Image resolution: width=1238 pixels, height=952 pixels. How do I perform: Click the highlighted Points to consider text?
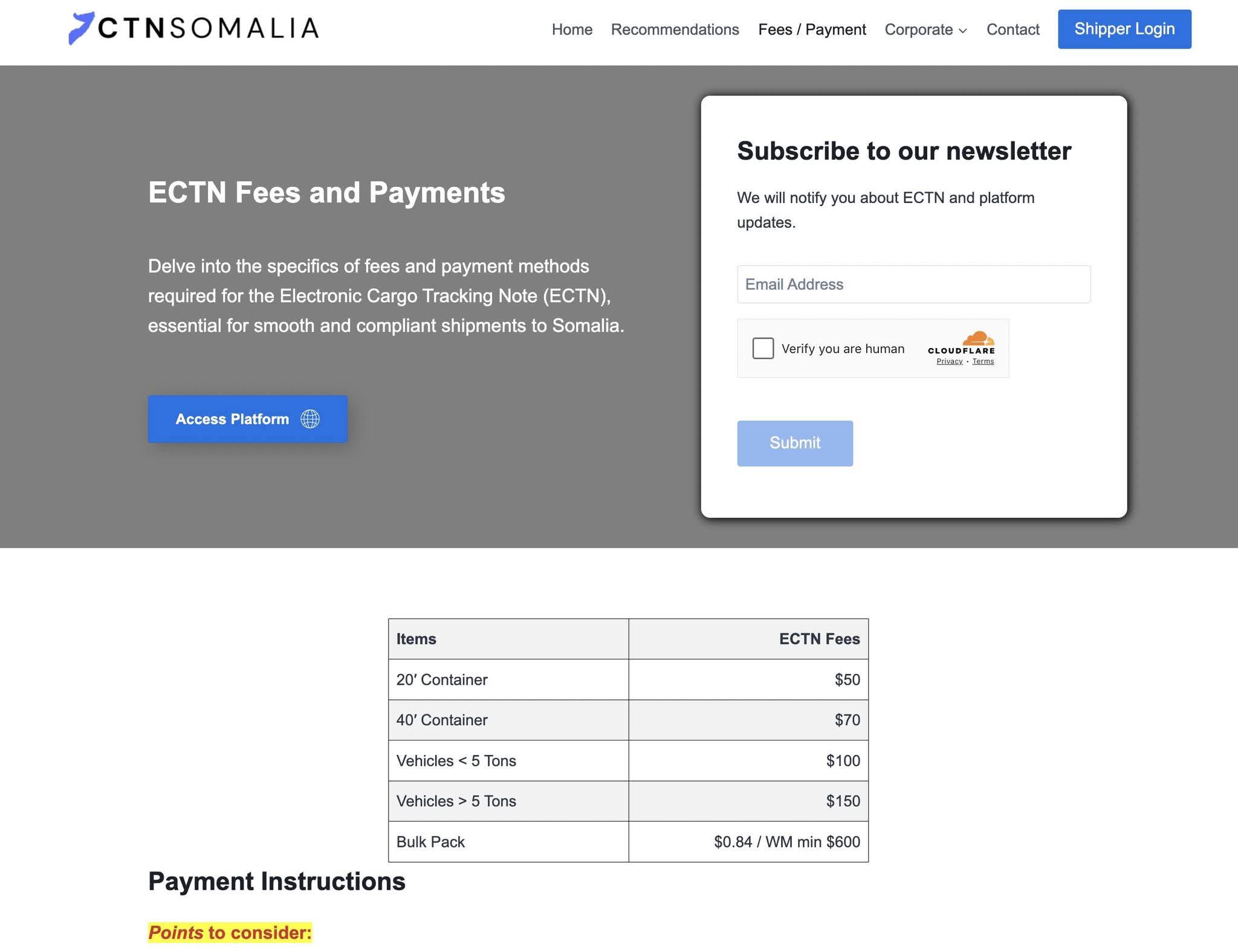(230, 933)
